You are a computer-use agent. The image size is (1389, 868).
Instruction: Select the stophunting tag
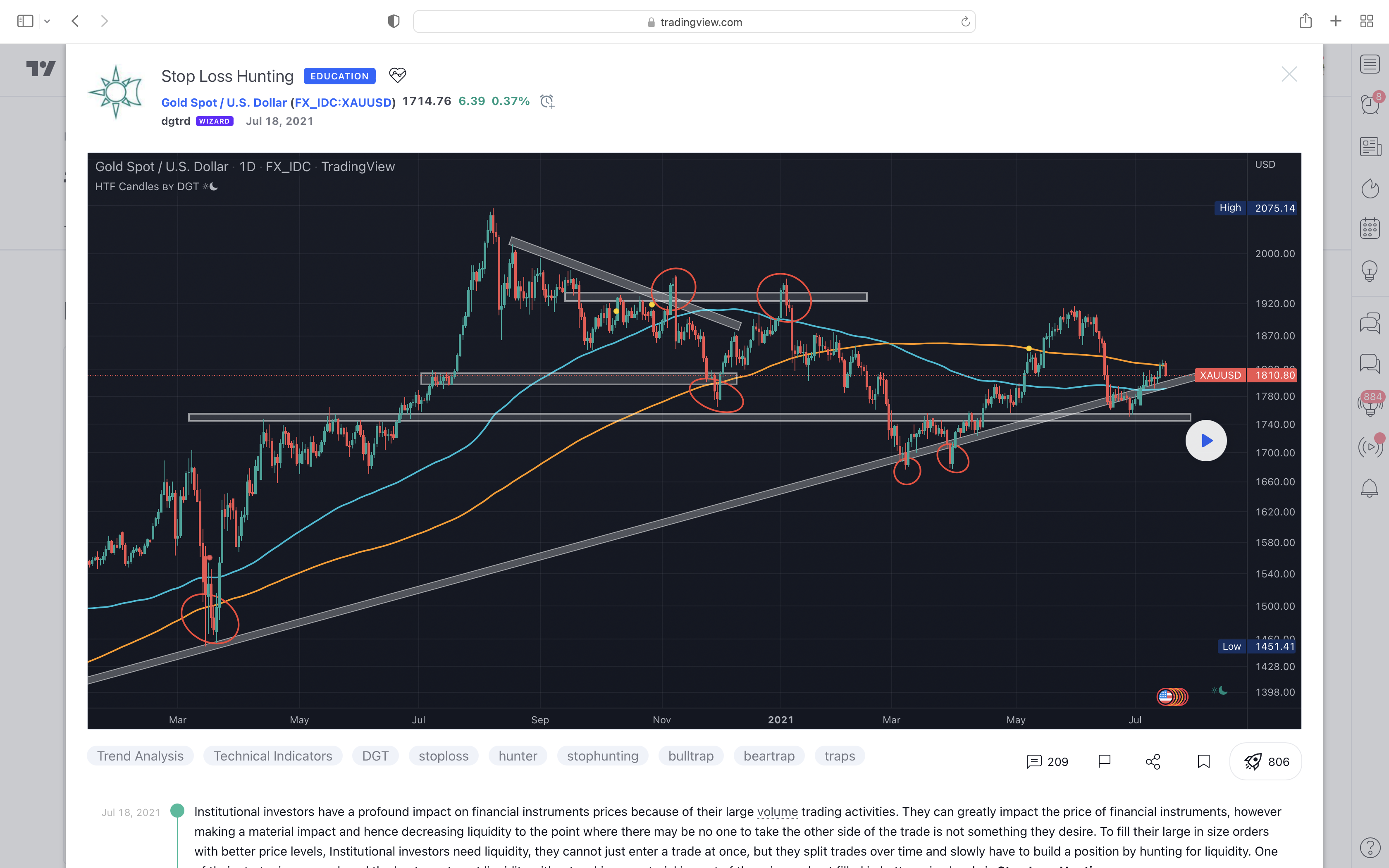click(603, 756)
